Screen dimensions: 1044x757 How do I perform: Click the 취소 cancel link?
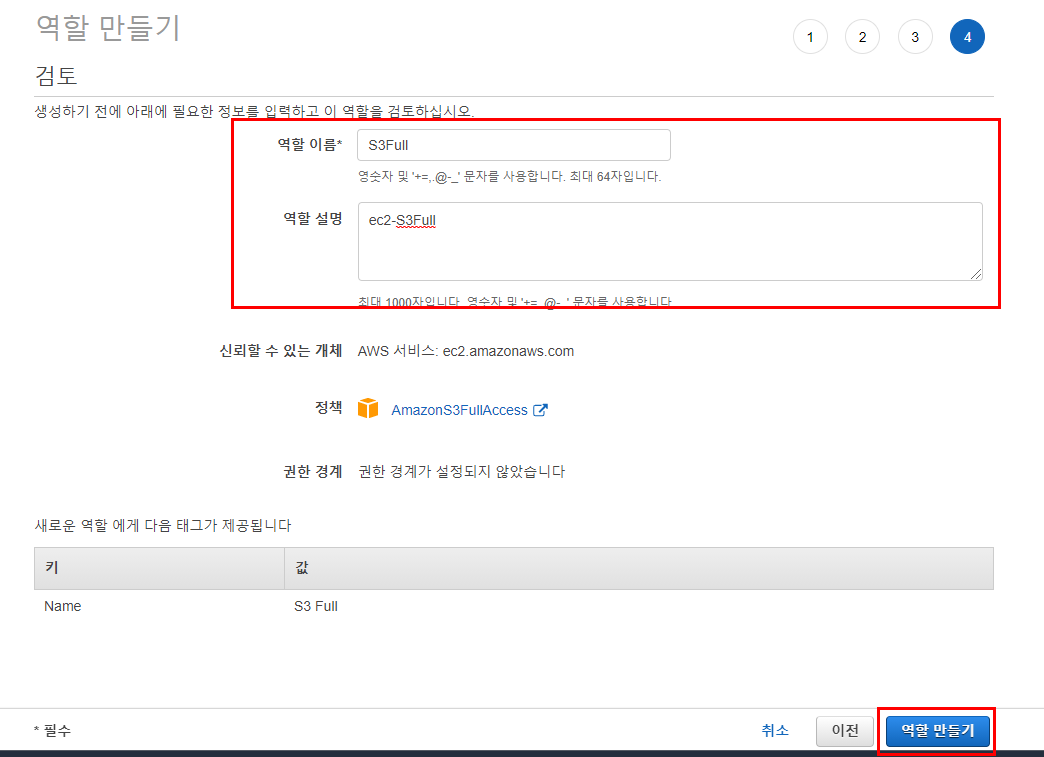[775, 730]
